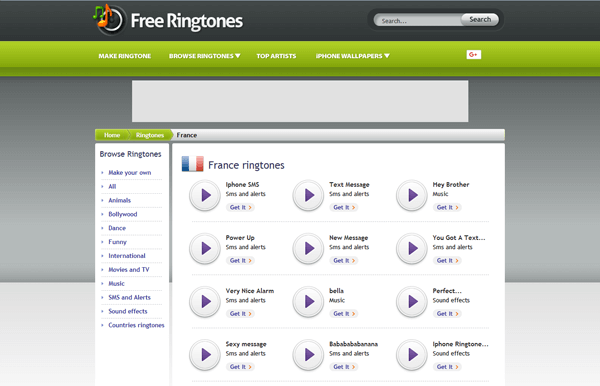Click Get It for Babababanana
The image size is (600, 386).
point(344,367)
